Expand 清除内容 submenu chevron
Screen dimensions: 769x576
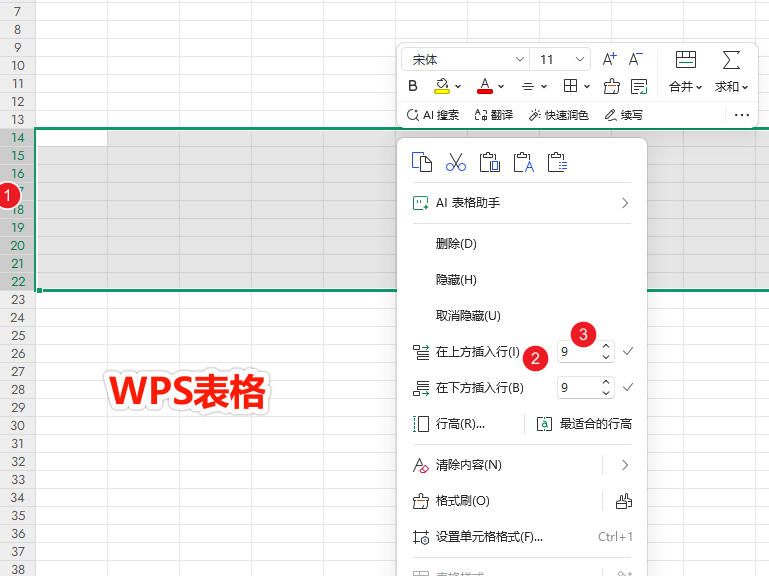625,465
